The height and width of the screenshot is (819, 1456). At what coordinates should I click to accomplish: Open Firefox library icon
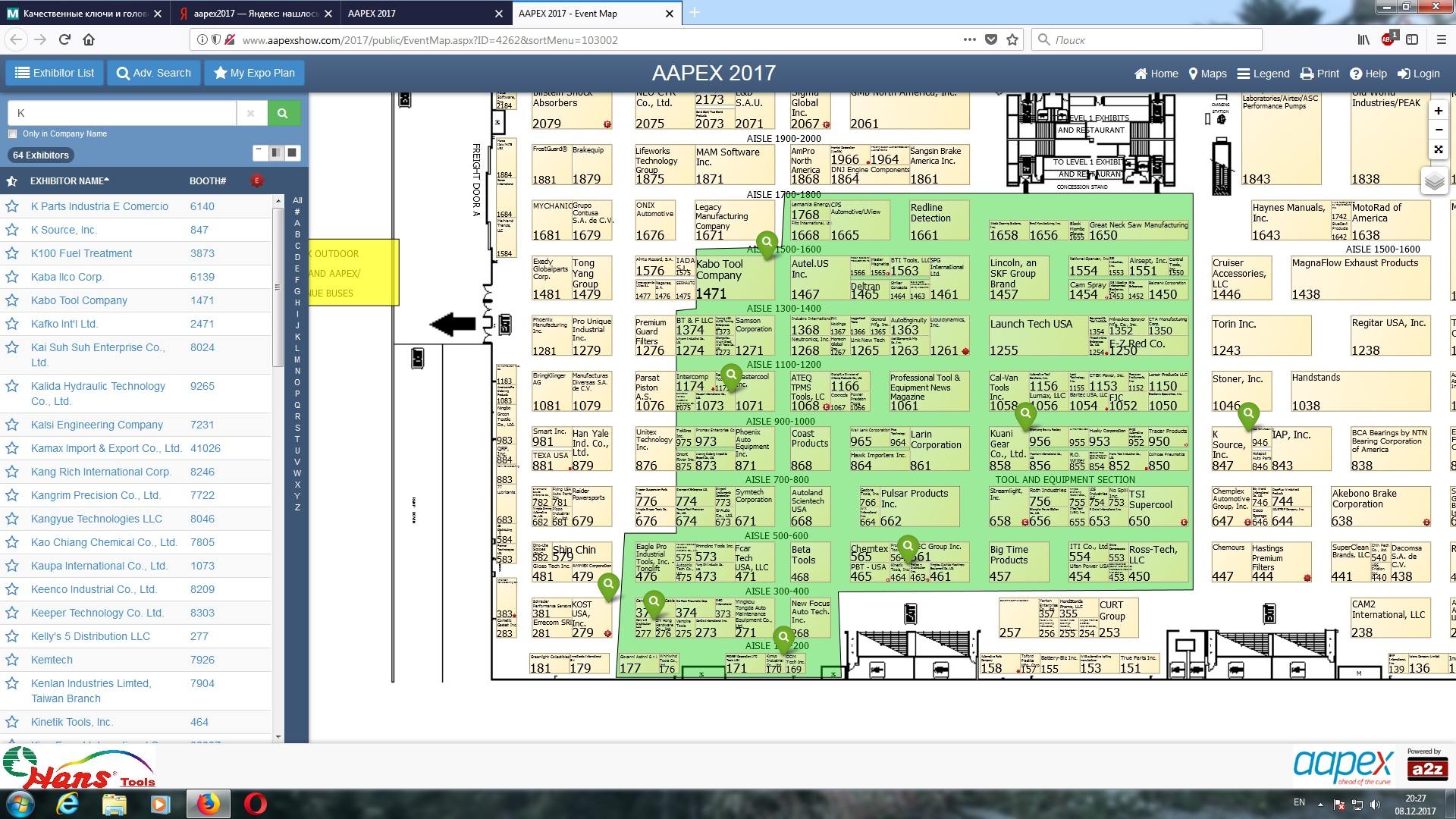click(1363, 39)
